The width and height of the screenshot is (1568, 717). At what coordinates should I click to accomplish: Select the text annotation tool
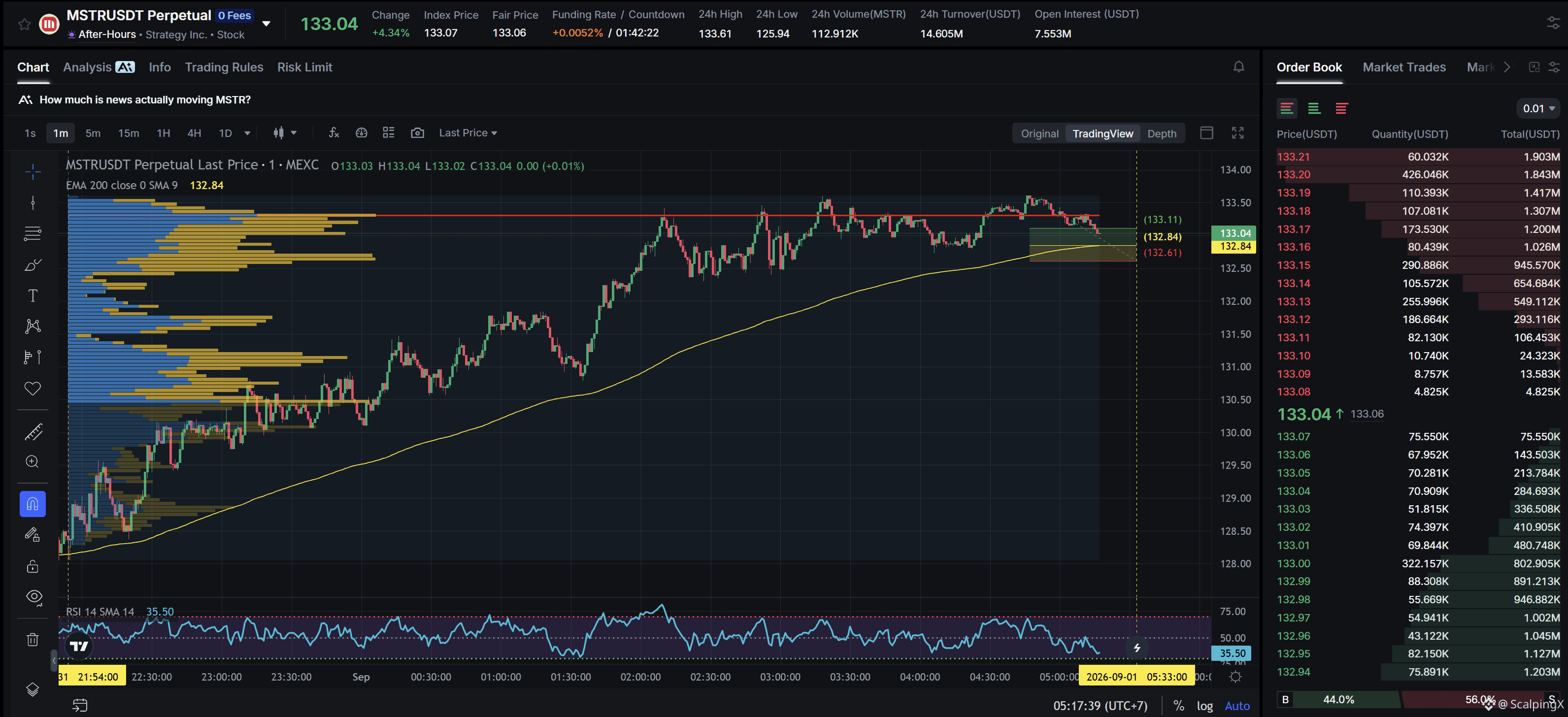[x=33, y=296]
